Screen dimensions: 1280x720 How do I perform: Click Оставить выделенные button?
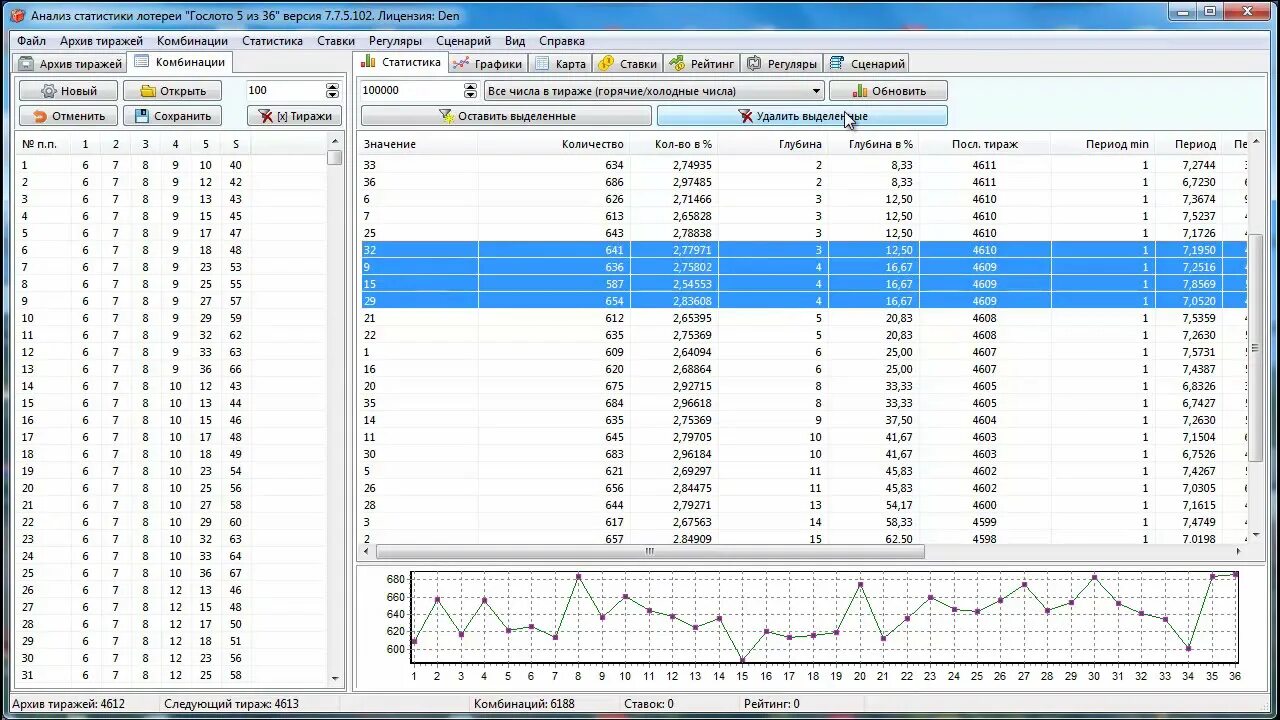[506, 116]
